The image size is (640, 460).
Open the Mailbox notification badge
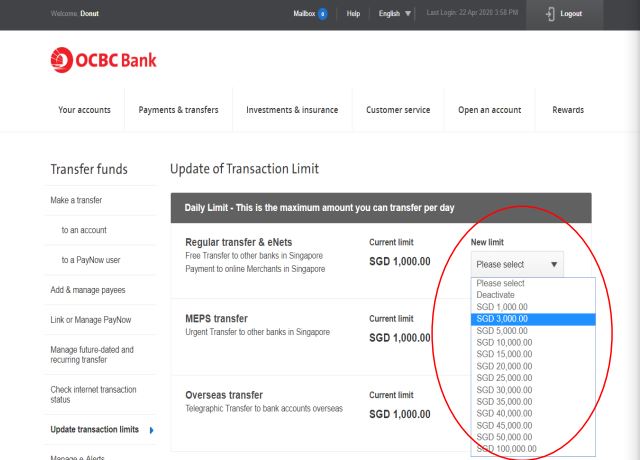pos(322,14)
